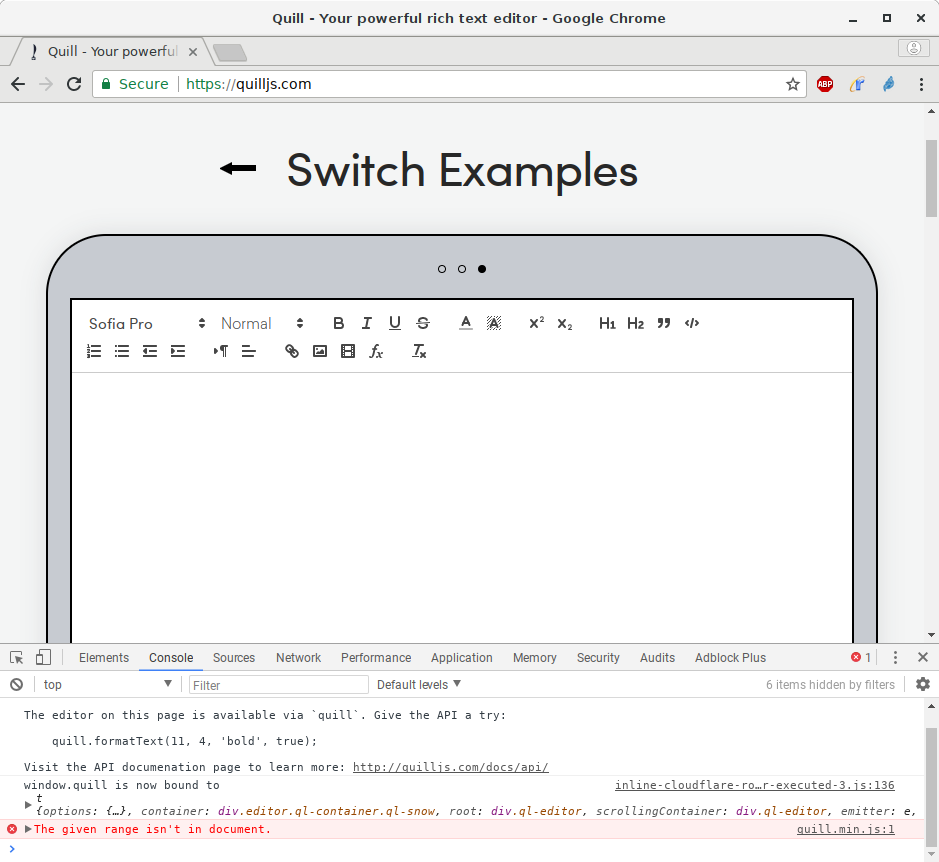Create an ordered numbered list
This screenshot has height=862, width=939.
[94, 351]
